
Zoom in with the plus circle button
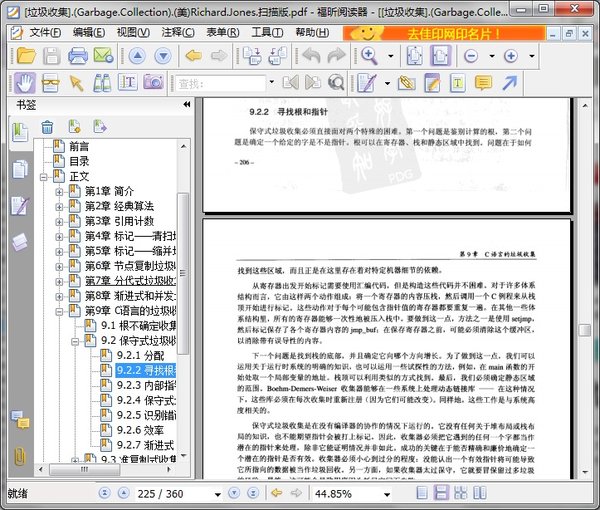click(510, 56)
